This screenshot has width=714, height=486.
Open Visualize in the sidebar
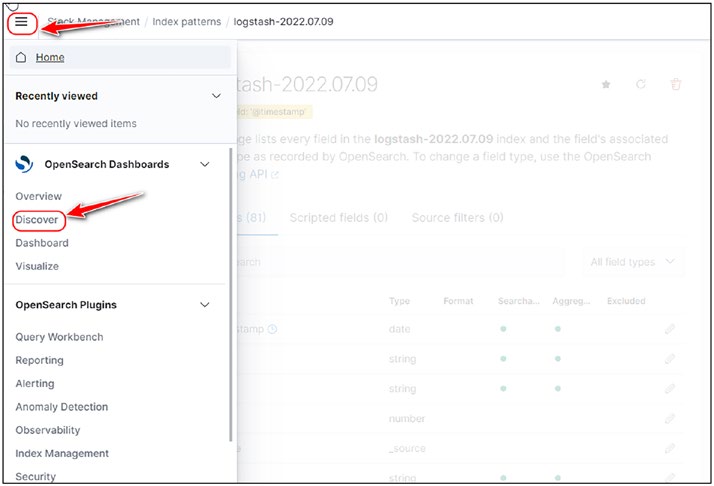coord(37,266)
